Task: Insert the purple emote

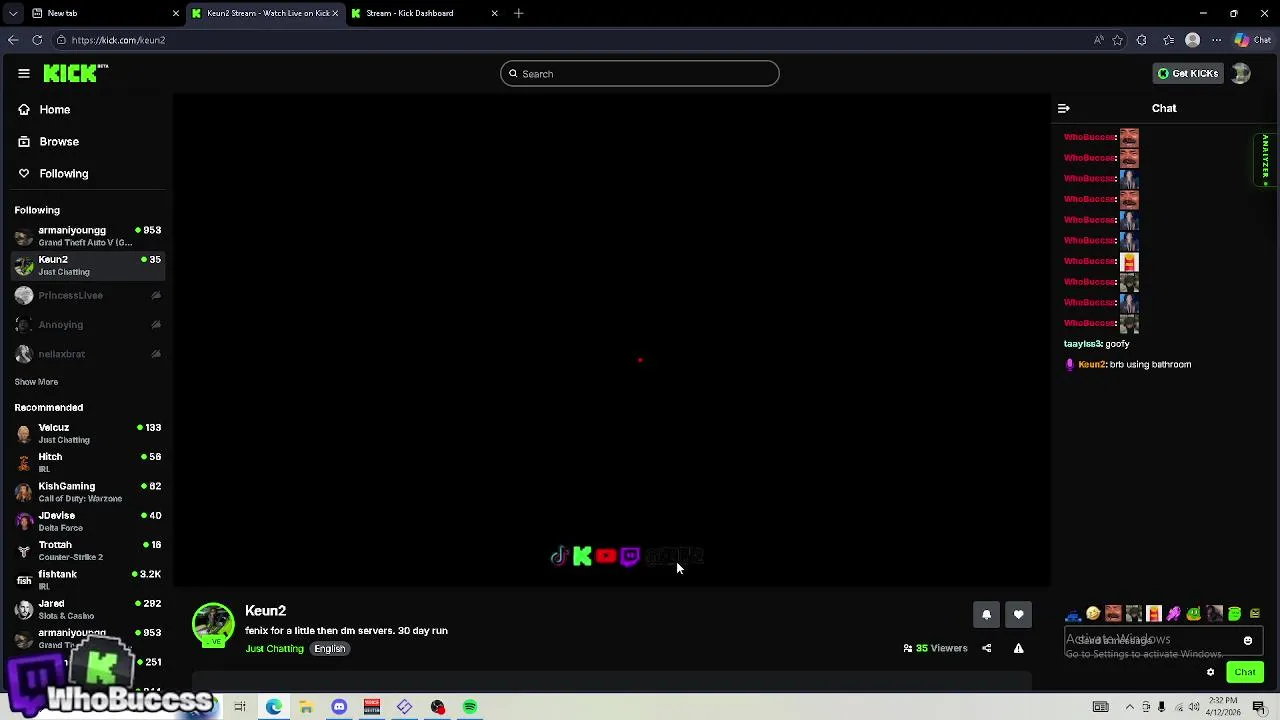Action: [x=1174, y=614]
